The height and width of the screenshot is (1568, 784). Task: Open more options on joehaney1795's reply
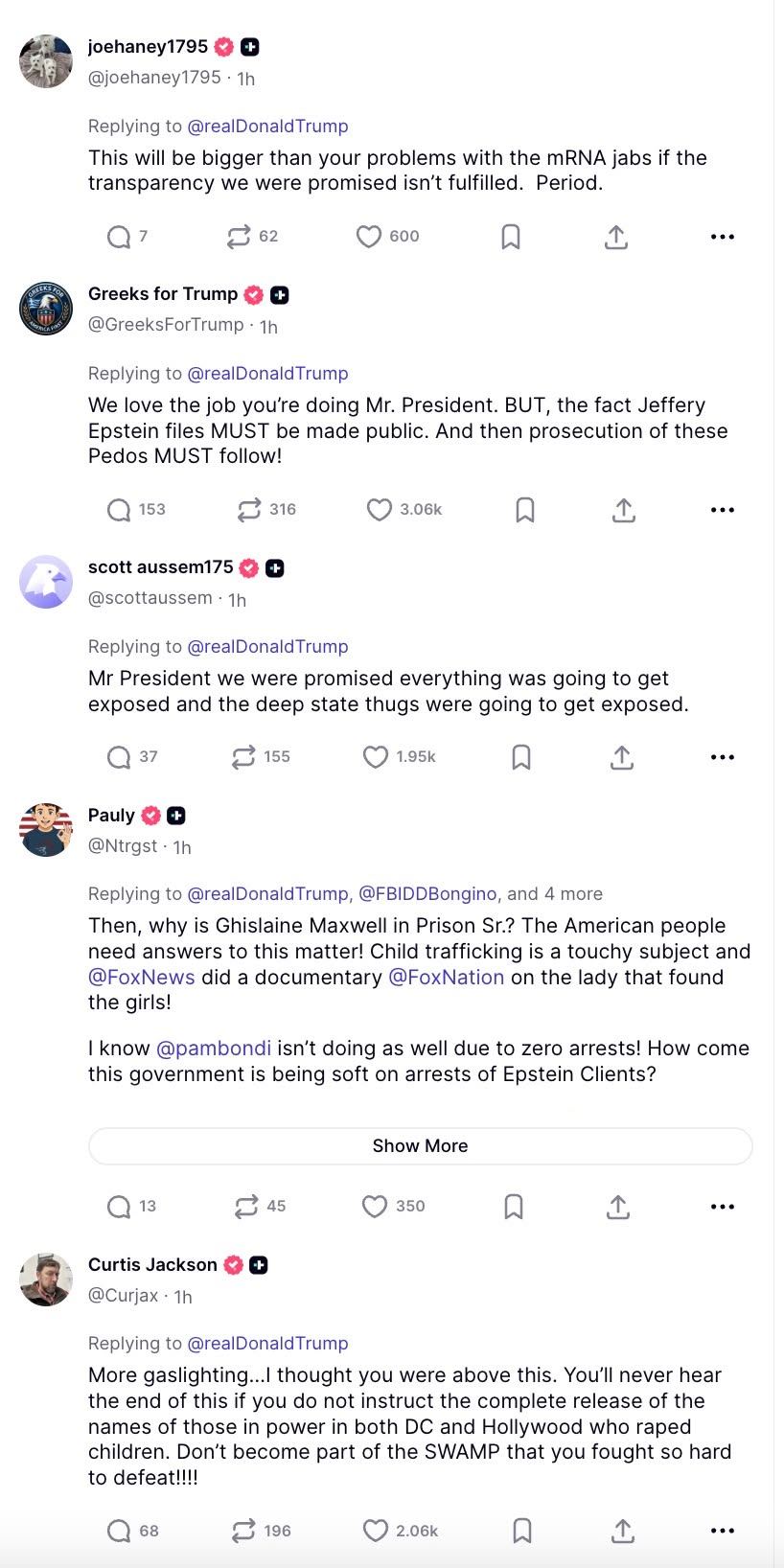pos(723,237)
